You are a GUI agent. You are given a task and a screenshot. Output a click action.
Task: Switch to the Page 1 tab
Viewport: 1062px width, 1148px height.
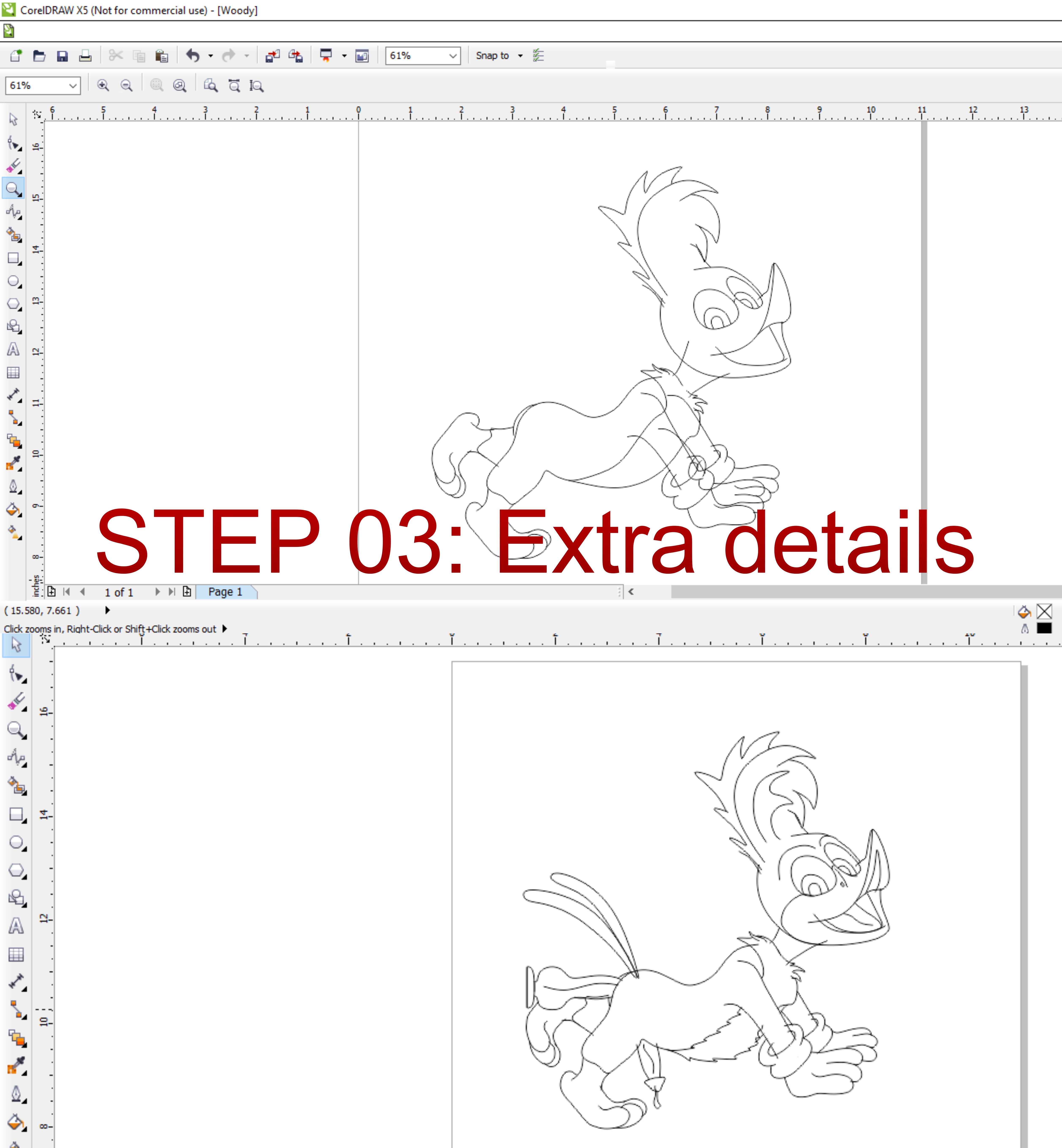click(x=225, y=592)
